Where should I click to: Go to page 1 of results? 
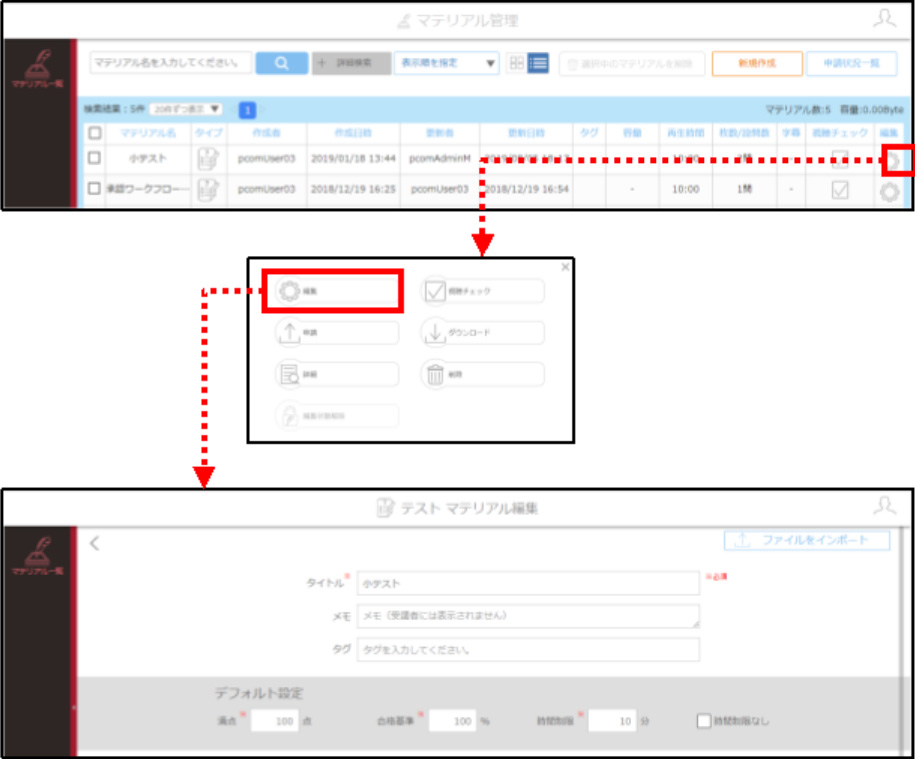coord(247,110)
